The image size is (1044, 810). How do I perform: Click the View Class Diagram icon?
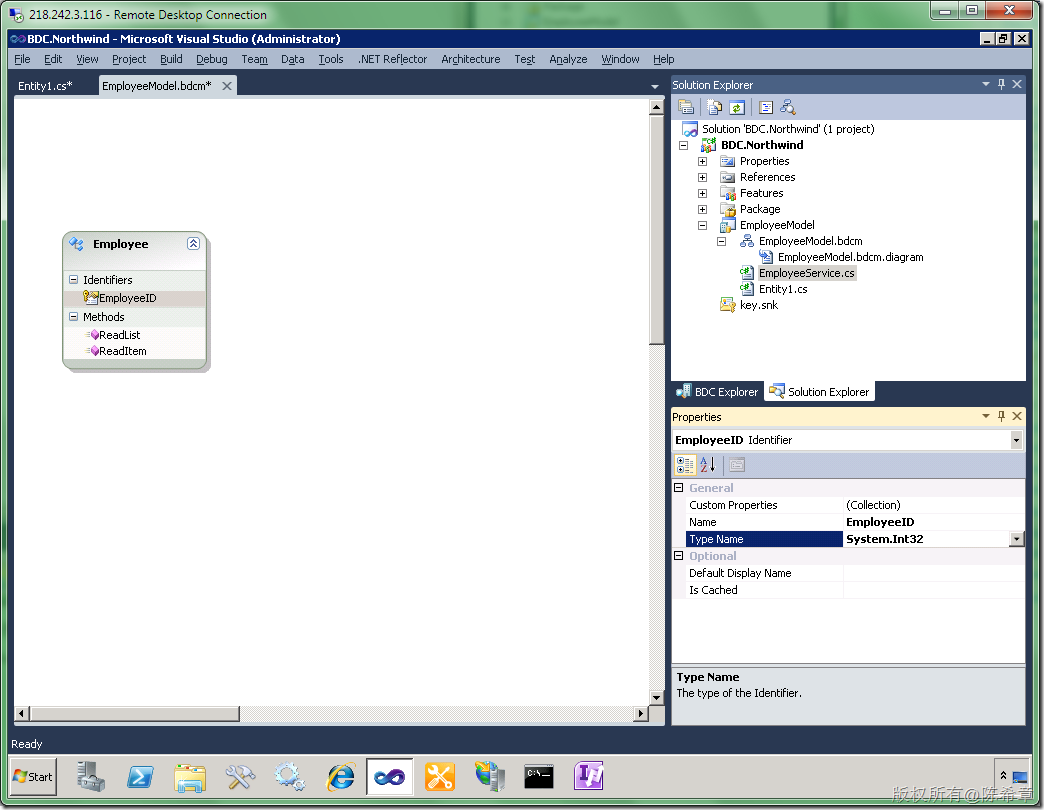click(788, 107)
